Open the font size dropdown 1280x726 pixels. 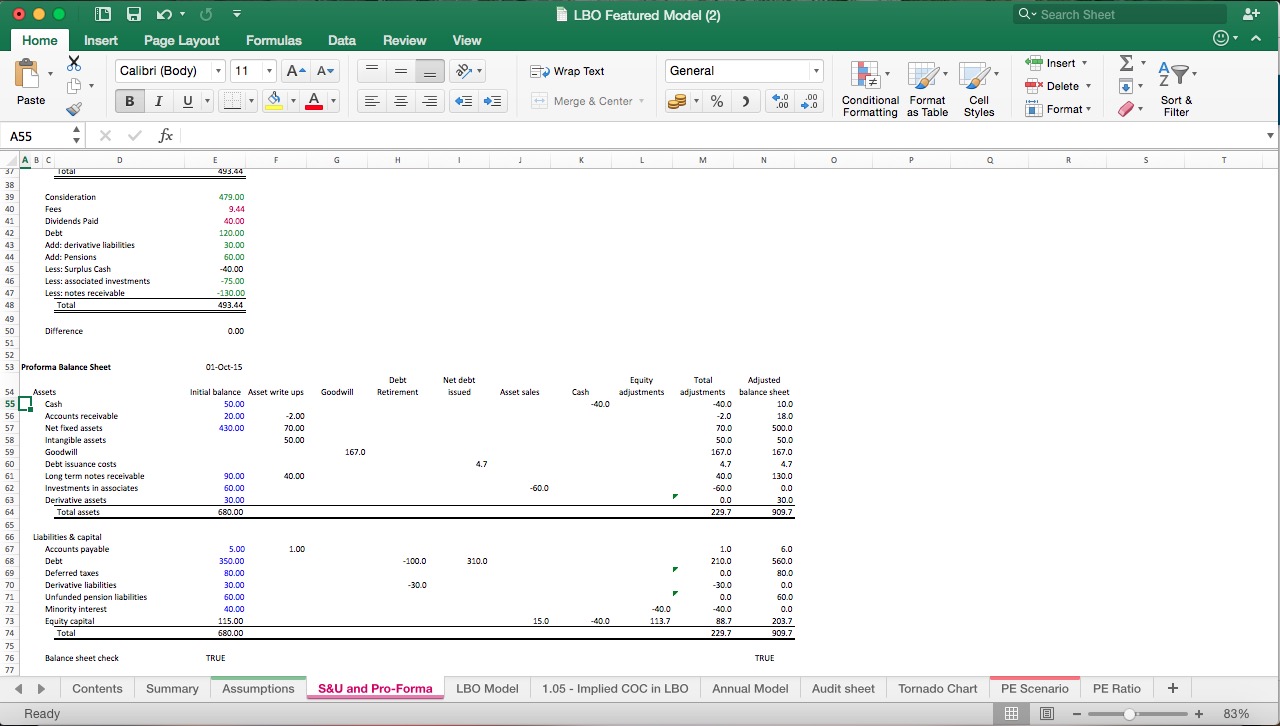pos(267,71)
